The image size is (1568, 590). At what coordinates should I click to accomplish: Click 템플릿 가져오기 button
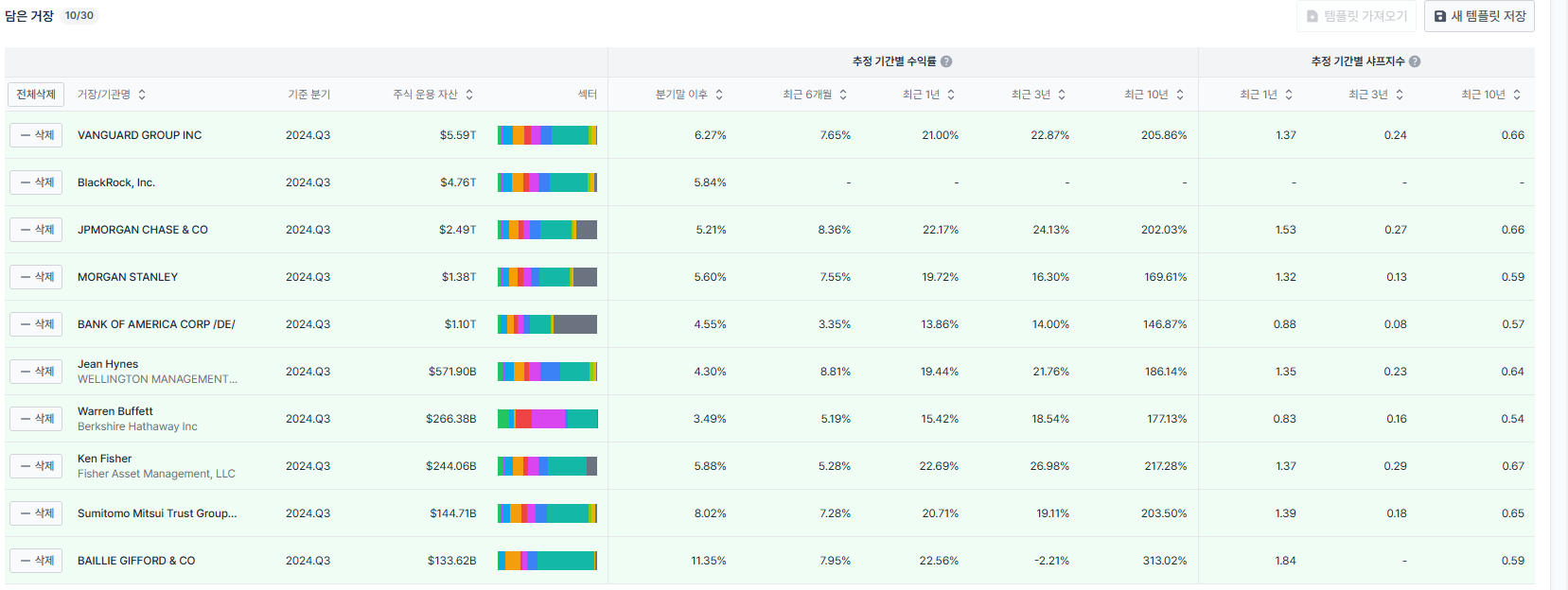[x=1356, y=16]
